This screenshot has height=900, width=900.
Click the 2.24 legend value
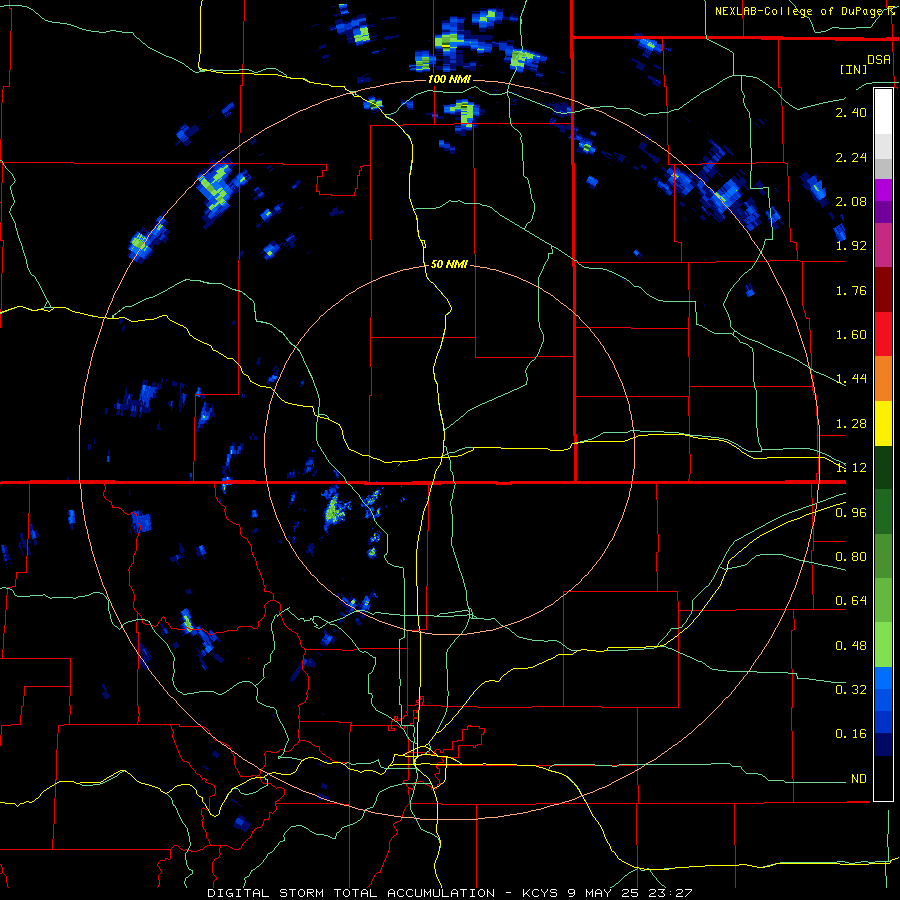851,157
